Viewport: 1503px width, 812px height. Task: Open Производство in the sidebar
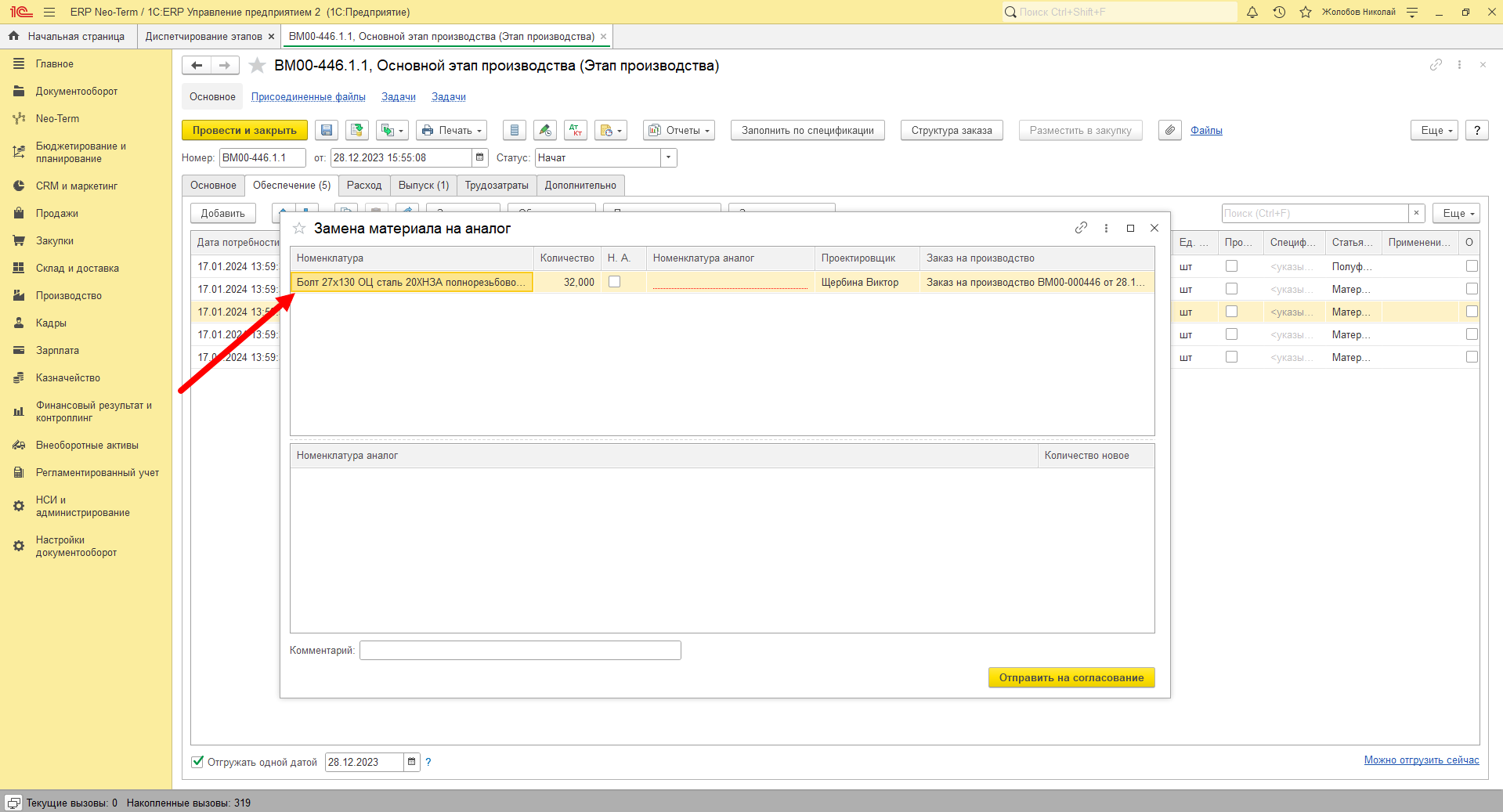coord(69,295)
